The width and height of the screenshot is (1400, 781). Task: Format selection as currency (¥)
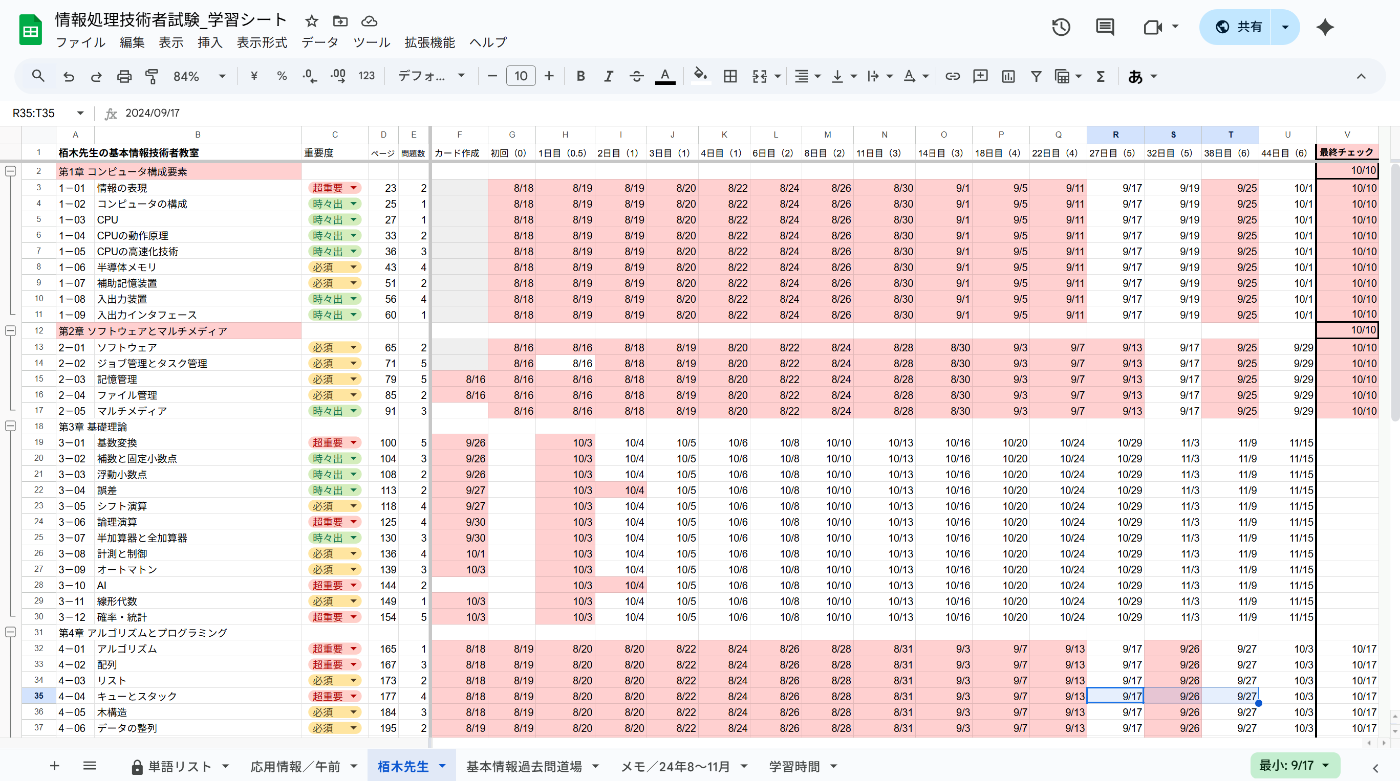click(254, 76)
